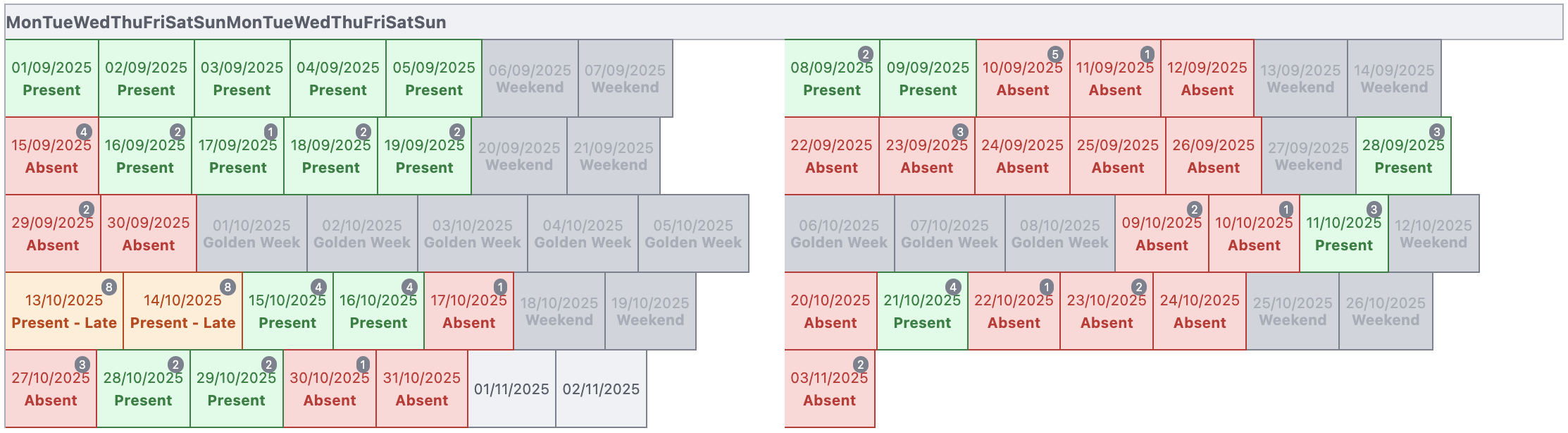Open the 31/10/2025 Absent cell

421,389
